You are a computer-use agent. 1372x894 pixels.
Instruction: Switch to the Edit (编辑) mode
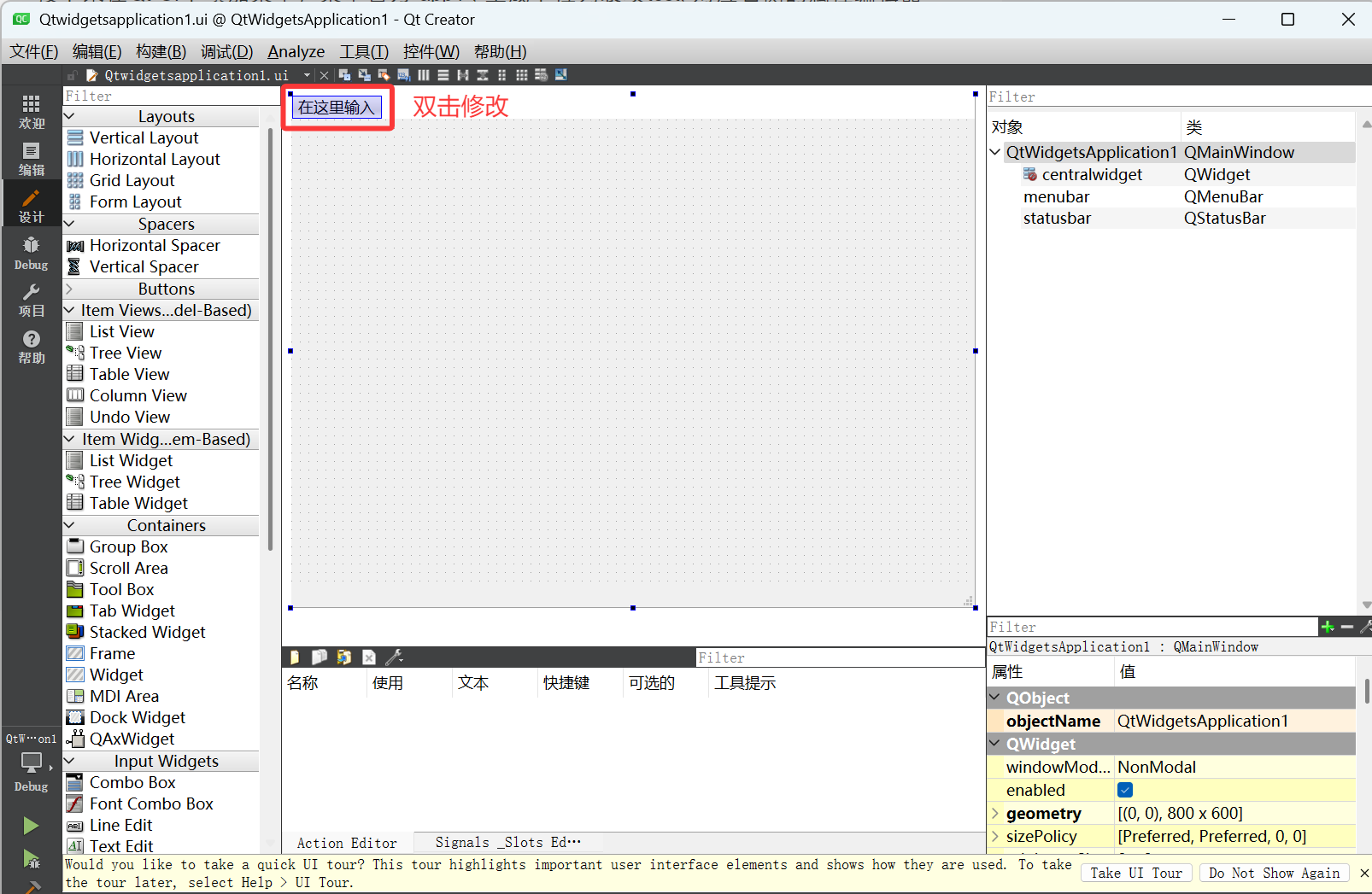coord(32,160)
